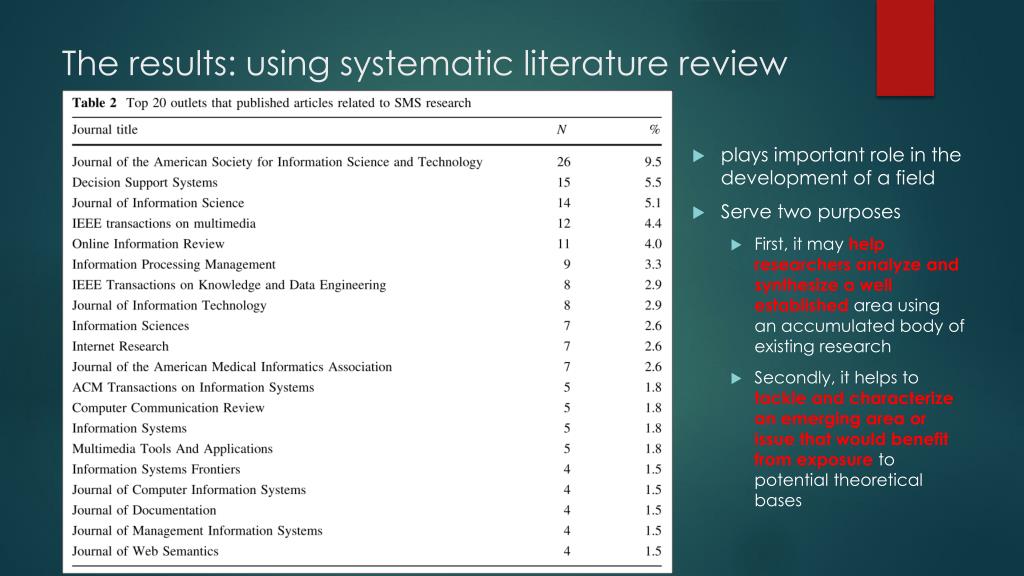Select the N value "9" for Information Processing Management

[567, 264]
